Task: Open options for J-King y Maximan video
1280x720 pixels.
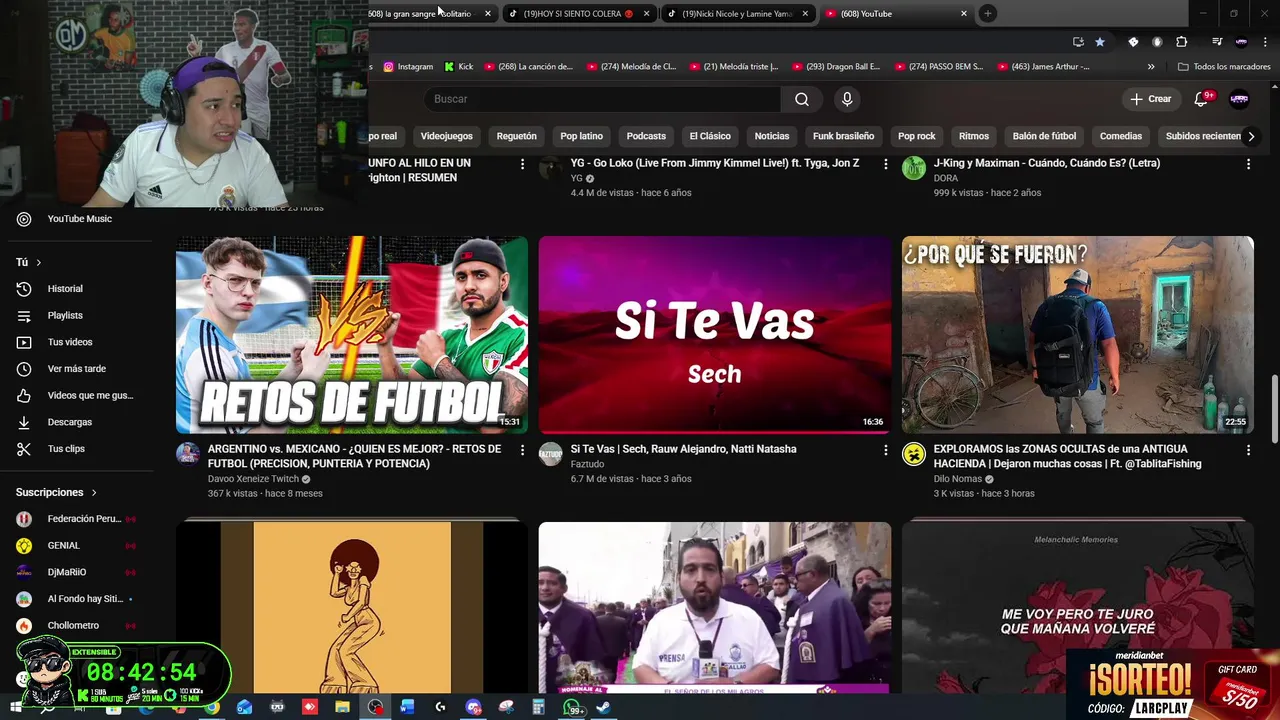Action: point(1248,164)
